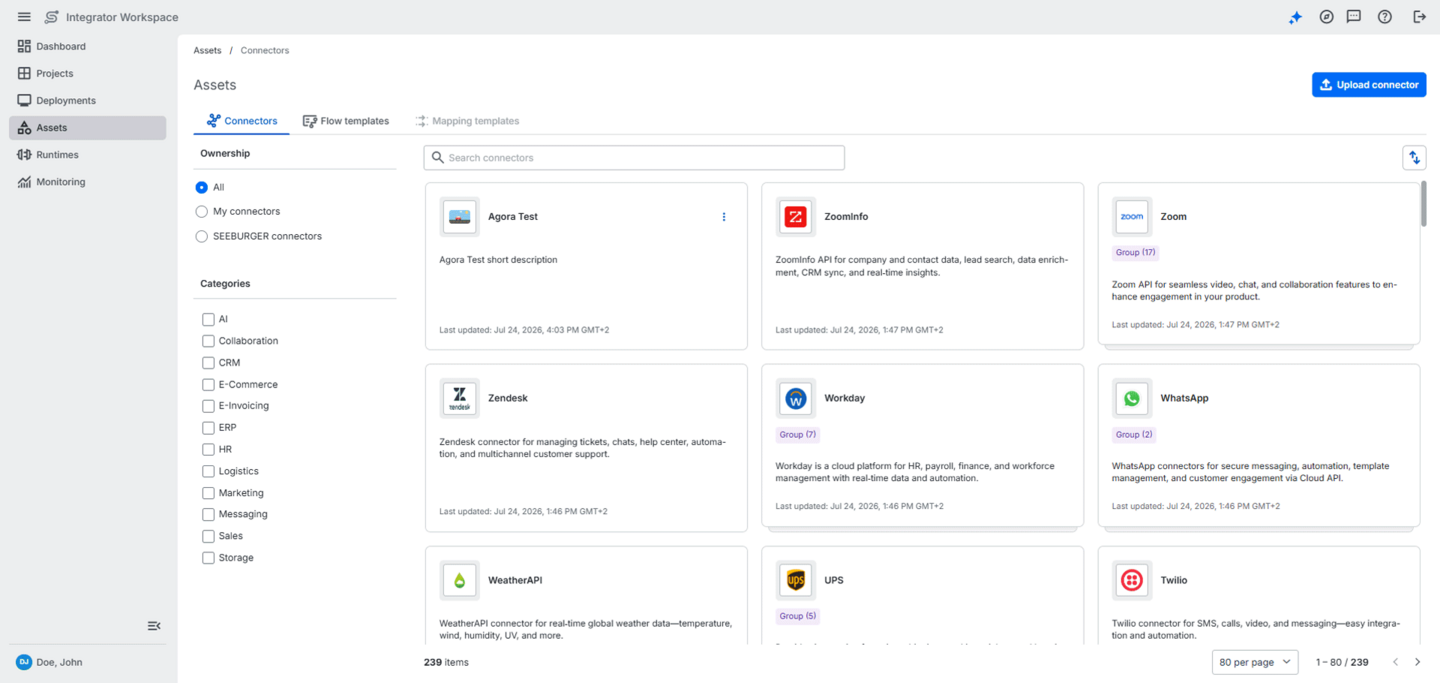
Task: Check the HR category checkbox
Action: pyautogui.click(x=208, y=450)
